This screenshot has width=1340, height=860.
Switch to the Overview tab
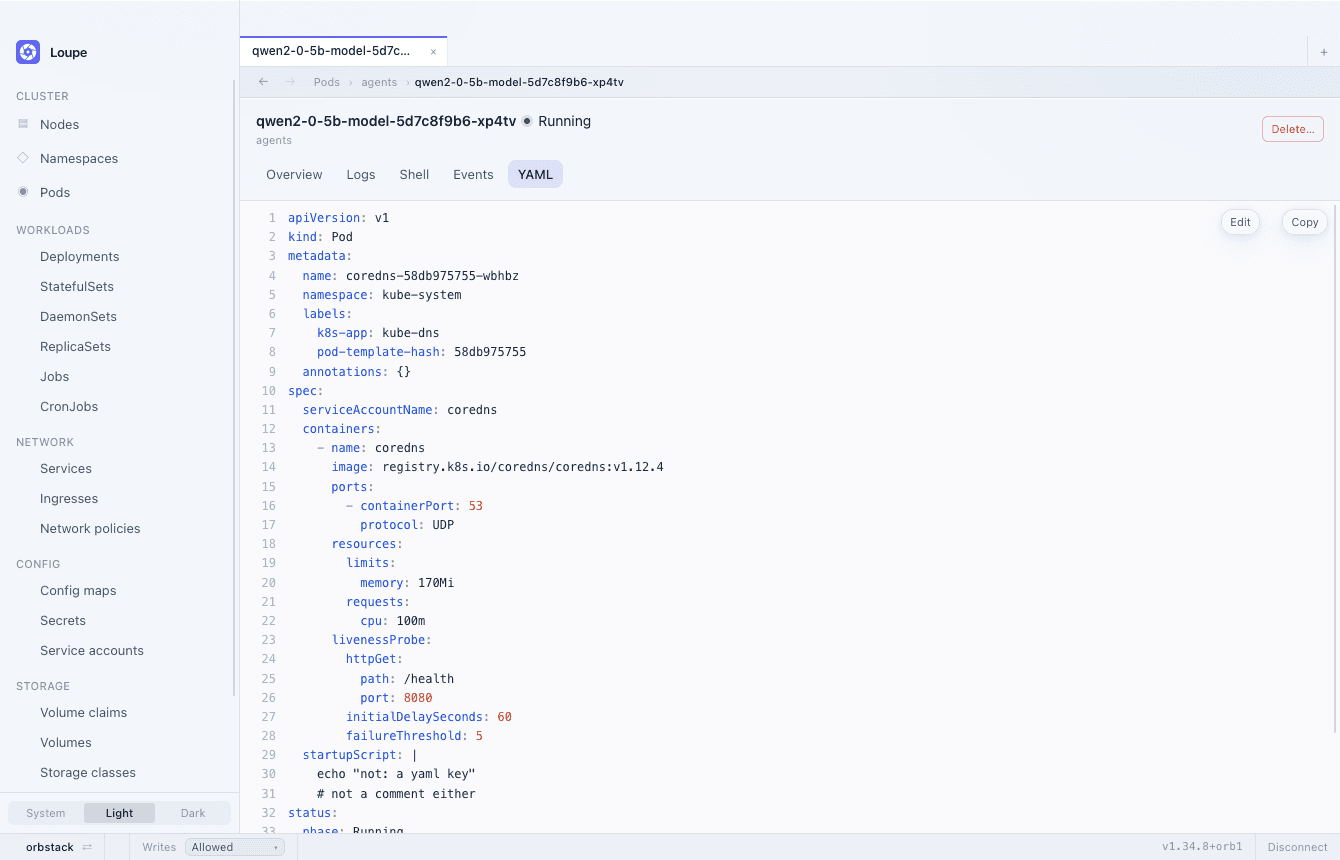tap(294, 174)
